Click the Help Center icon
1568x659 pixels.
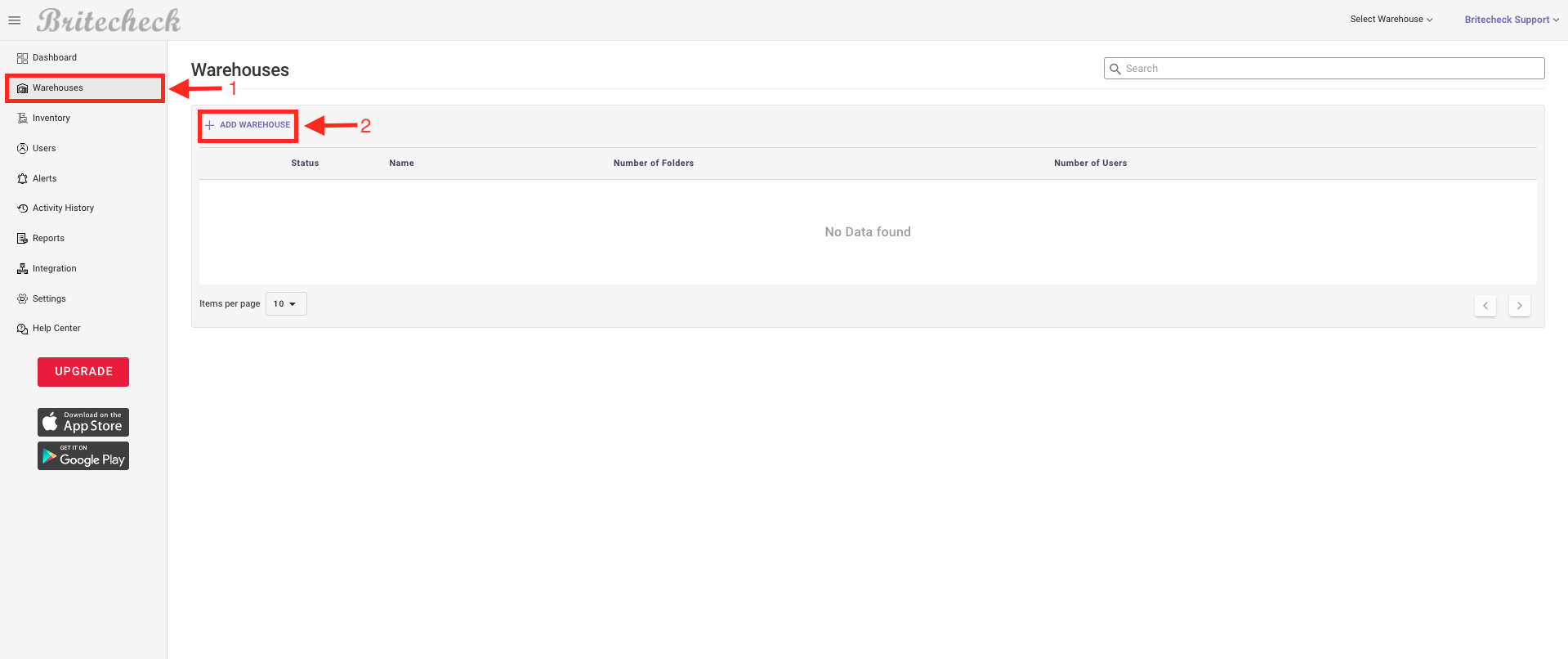pyautogui.click(x=22, y=329)
